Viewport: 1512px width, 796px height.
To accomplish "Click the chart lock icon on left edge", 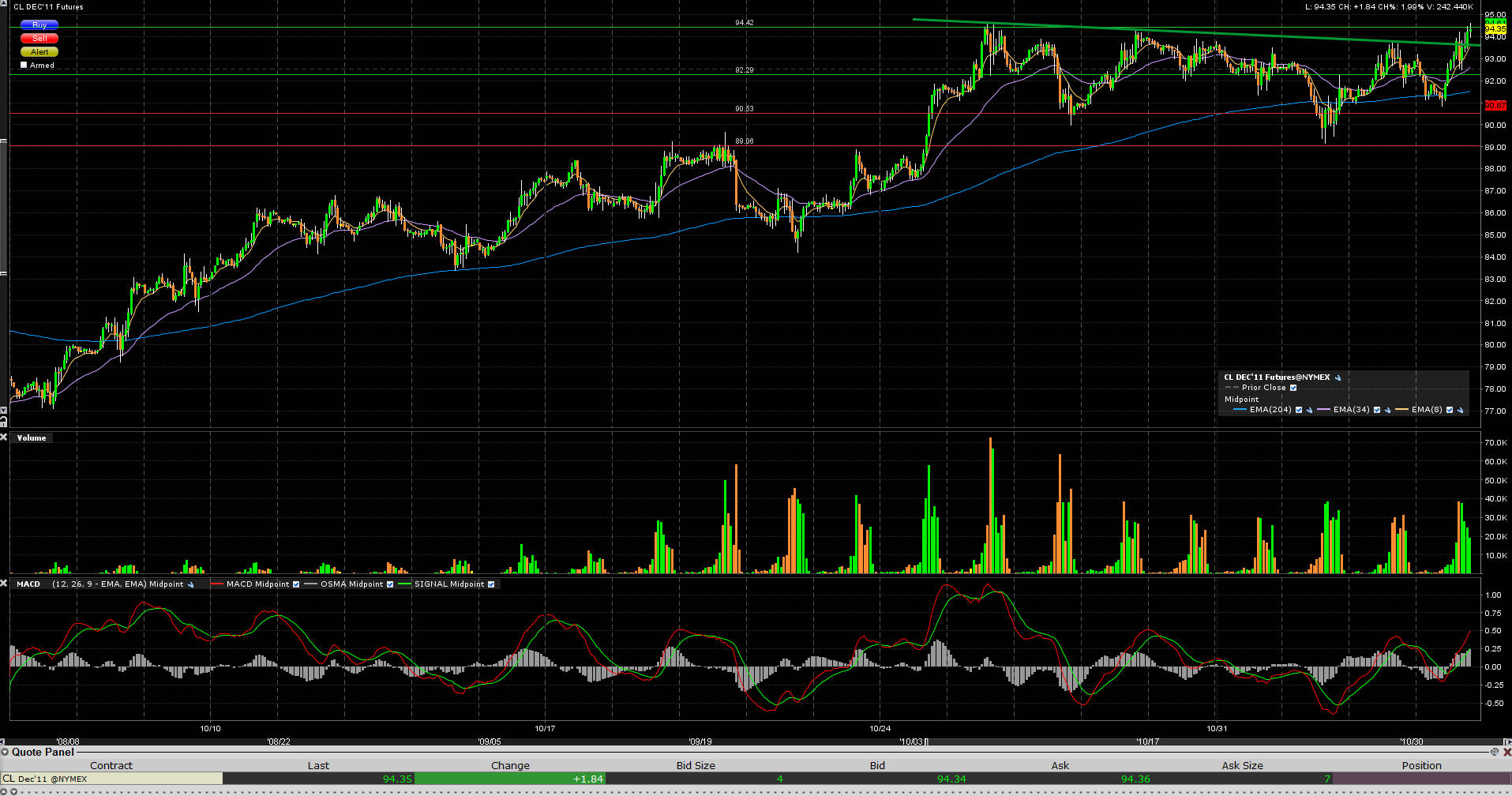I will pyautogui.click(x=3, y=421).
